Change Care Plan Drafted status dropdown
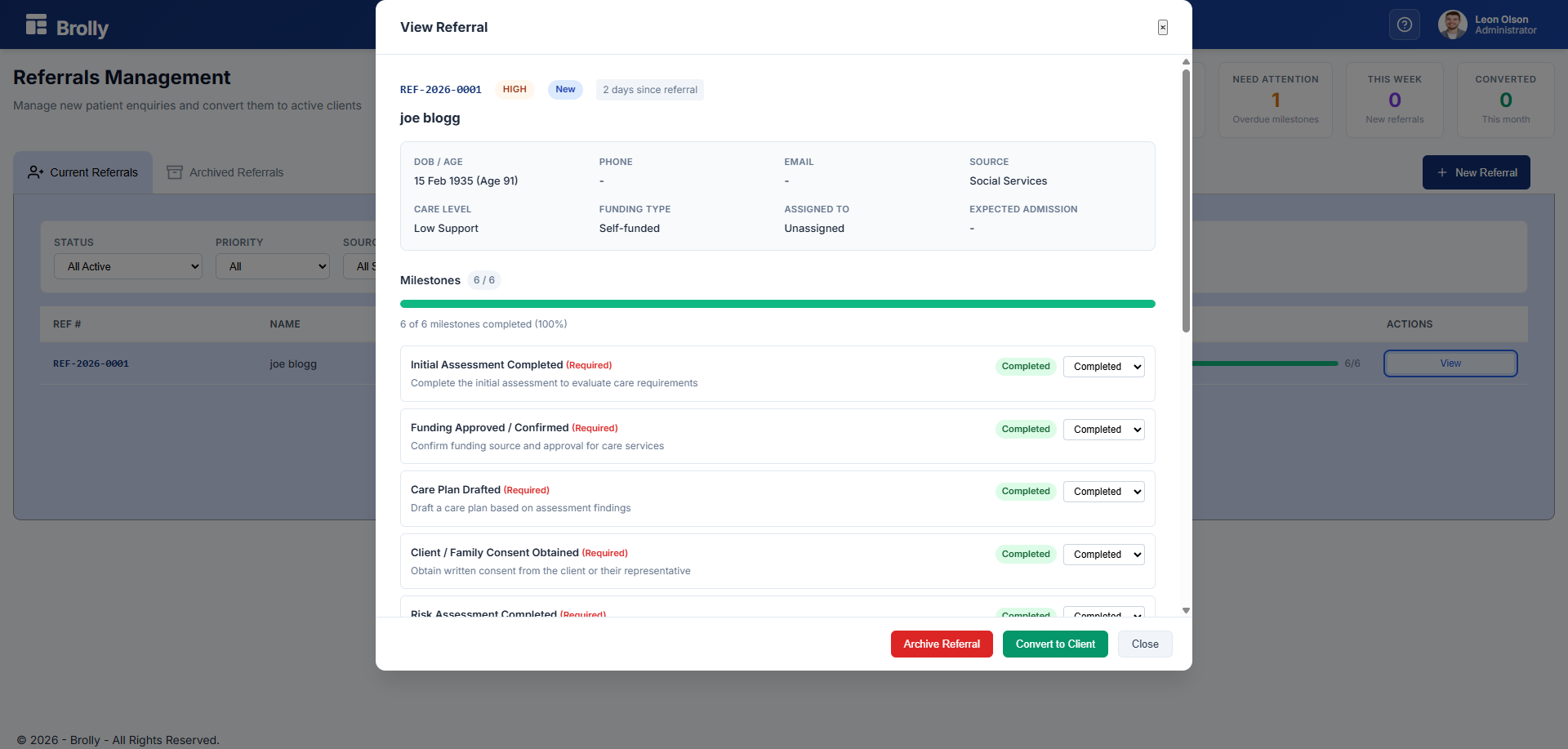This screenshot has height=749, width=1568. pos(1103,492)
